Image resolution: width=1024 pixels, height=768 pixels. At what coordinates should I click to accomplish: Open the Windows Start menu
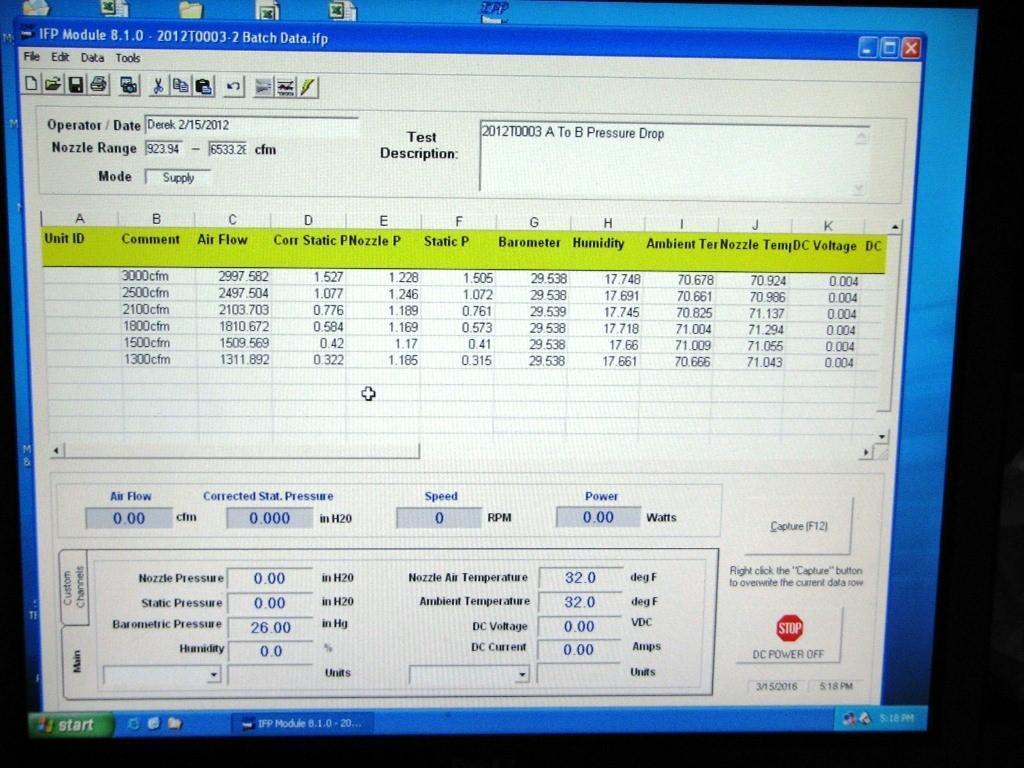[x=66, y=724]
